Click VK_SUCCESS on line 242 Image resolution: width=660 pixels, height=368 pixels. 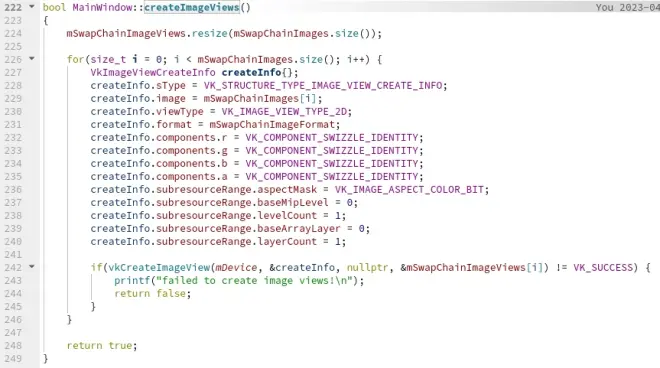[x=603, y=267]
